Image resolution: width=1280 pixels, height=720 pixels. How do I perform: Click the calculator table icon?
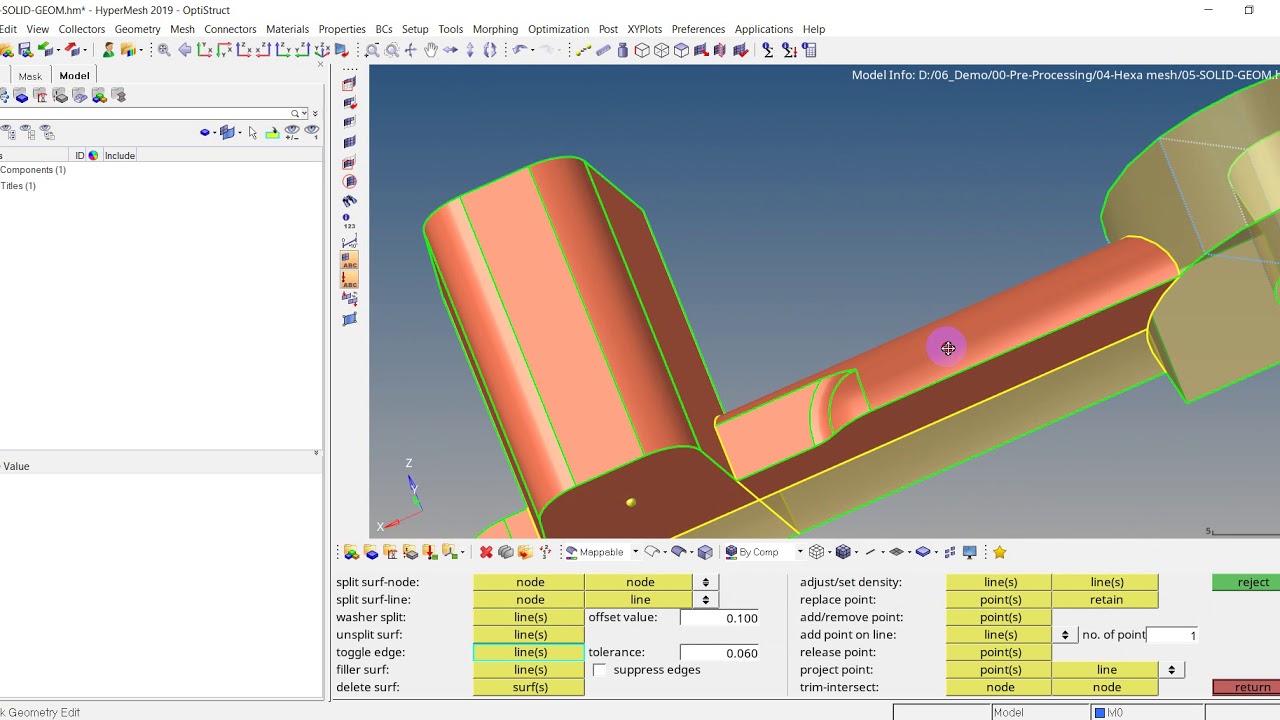point(809,50)
